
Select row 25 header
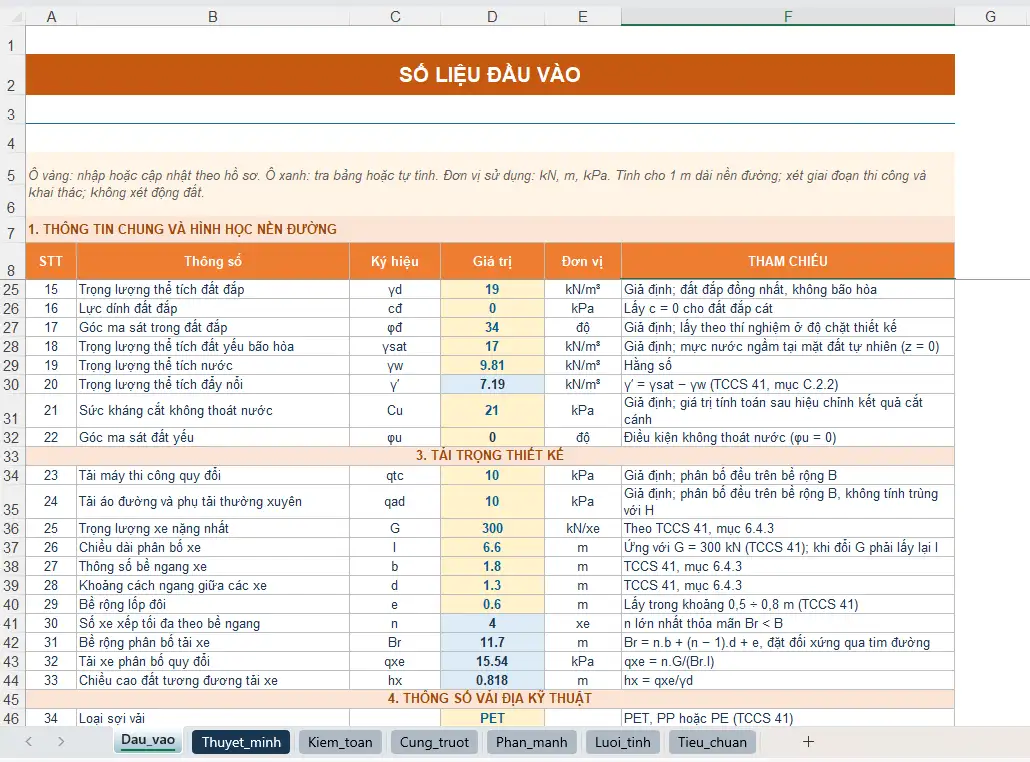click(x=12, y=290)
